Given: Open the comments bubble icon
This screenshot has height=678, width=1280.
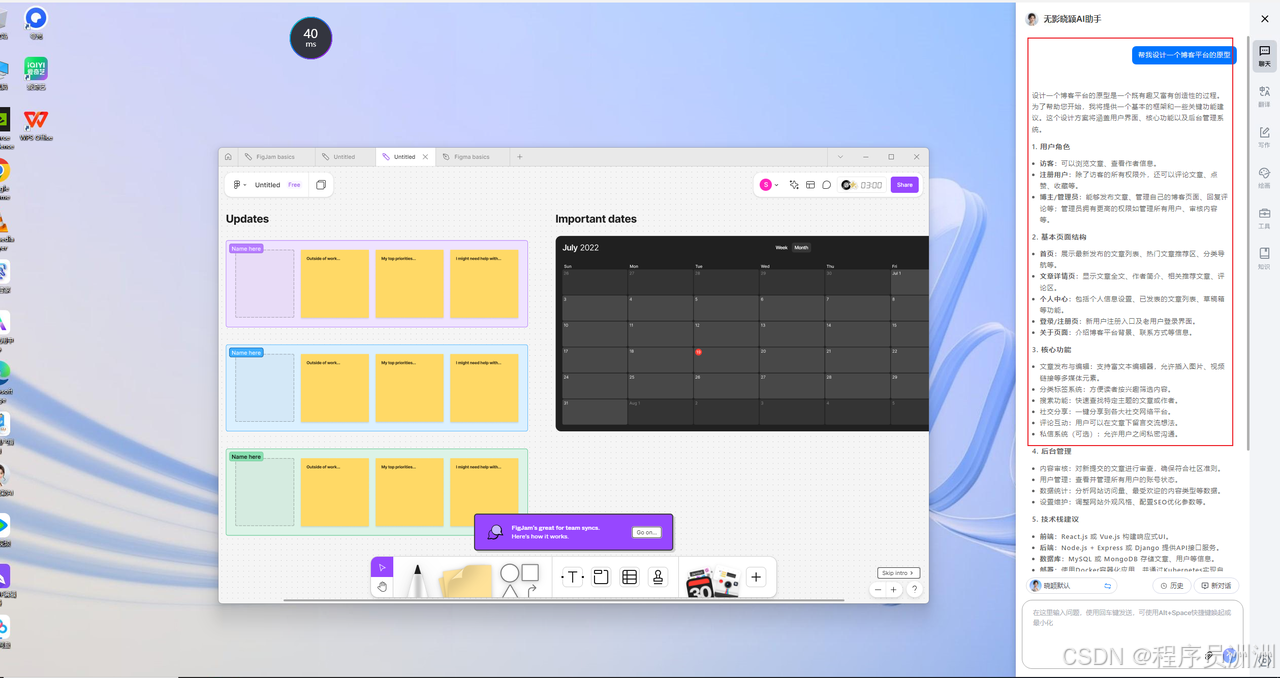Looking at the screenshot, I should click(827, 185).
